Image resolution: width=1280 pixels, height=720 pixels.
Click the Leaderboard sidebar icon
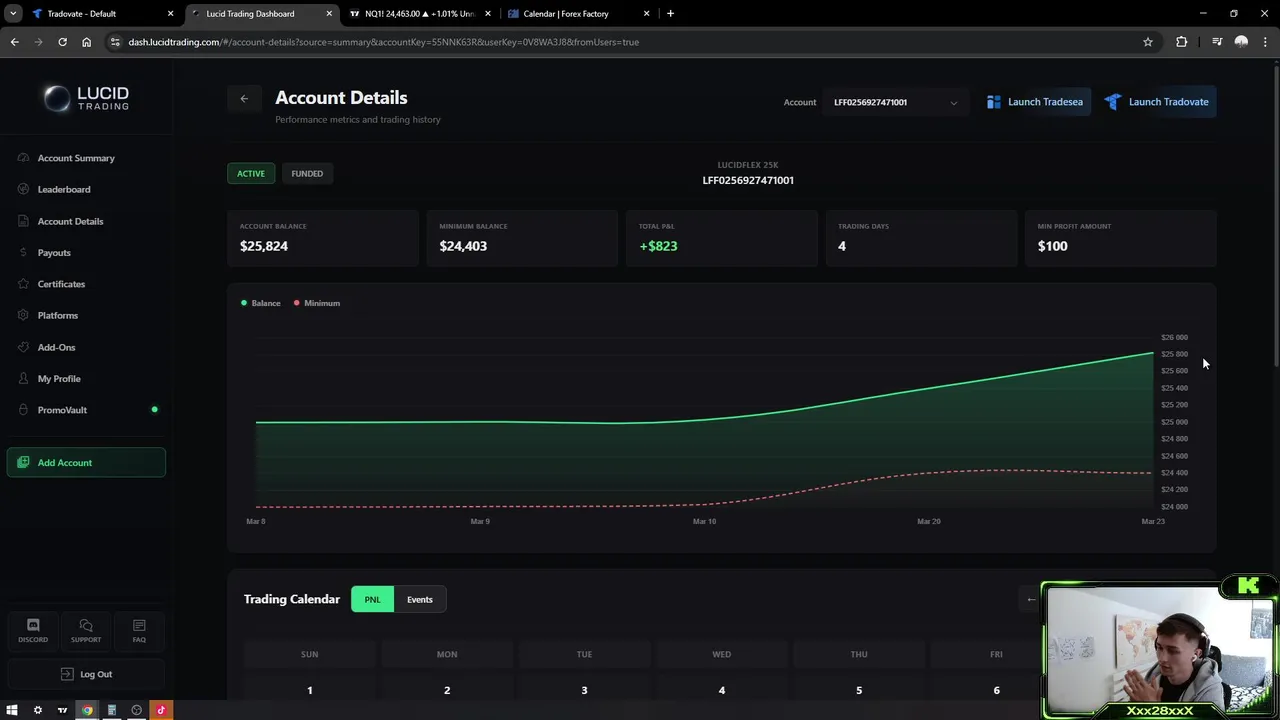23,189
